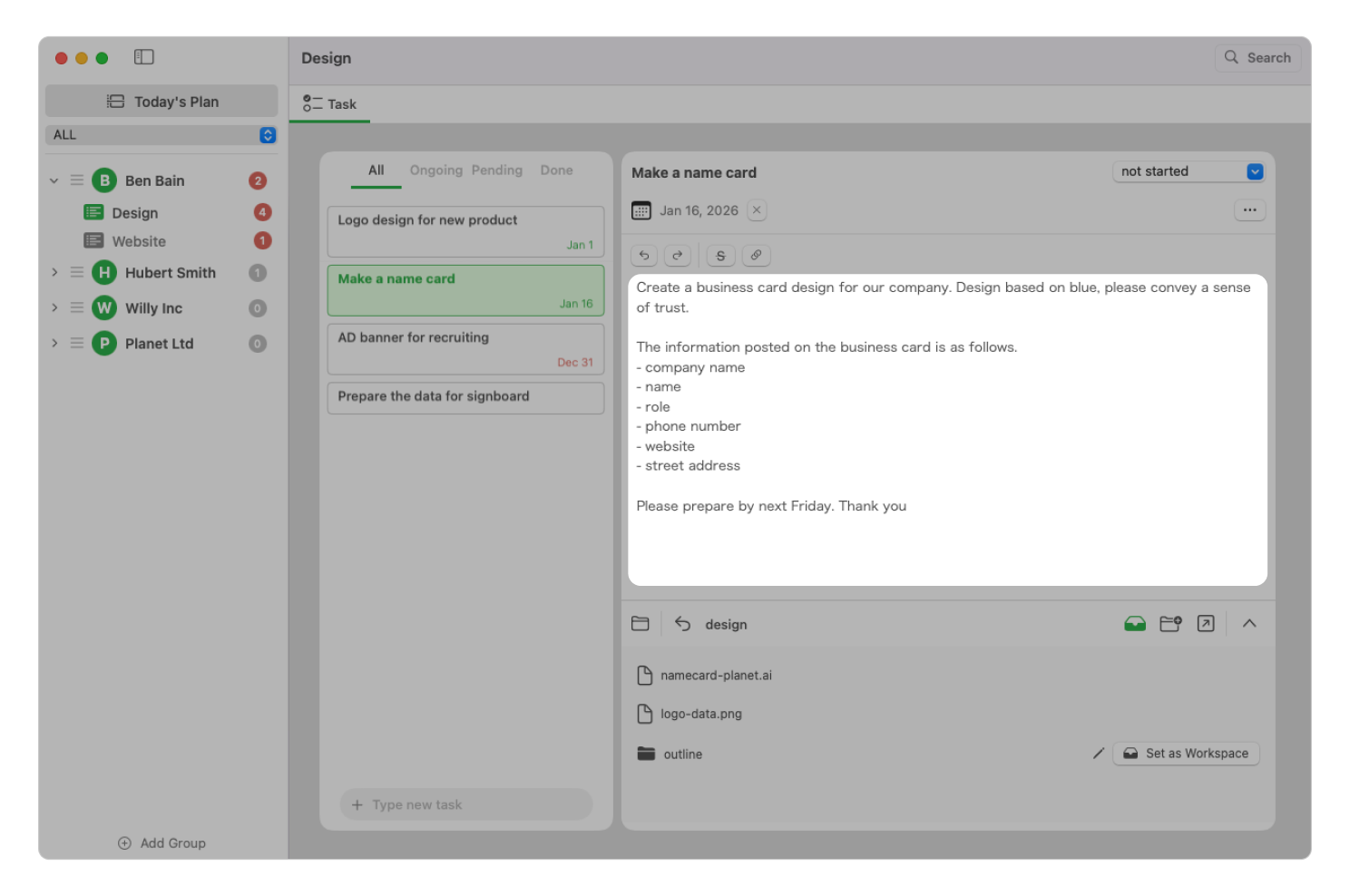
Task: Insert a link with the link icon
Action: pyautogui.click(x=756, y=256)
